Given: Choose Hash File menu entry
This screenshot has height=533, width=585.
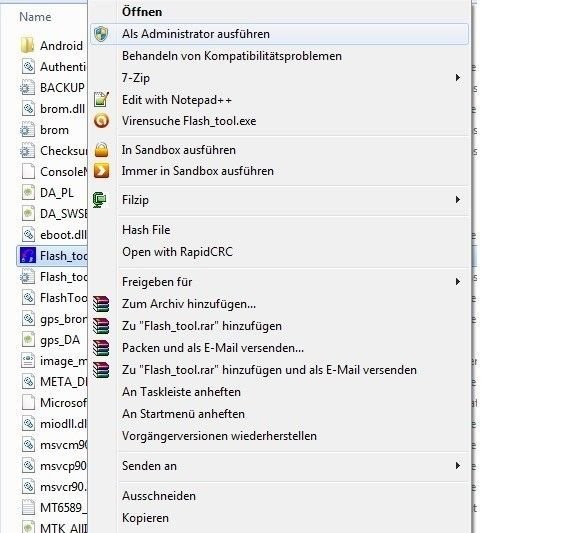Looking at the screenshot, I should click(x=146, y=230).
